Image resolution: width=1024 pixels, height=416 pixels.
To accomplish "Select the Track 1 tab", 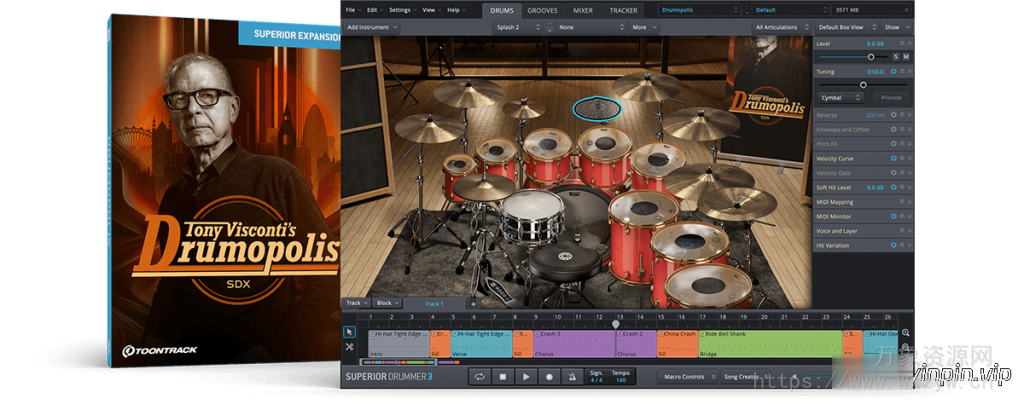I will [x=434, y=304].
